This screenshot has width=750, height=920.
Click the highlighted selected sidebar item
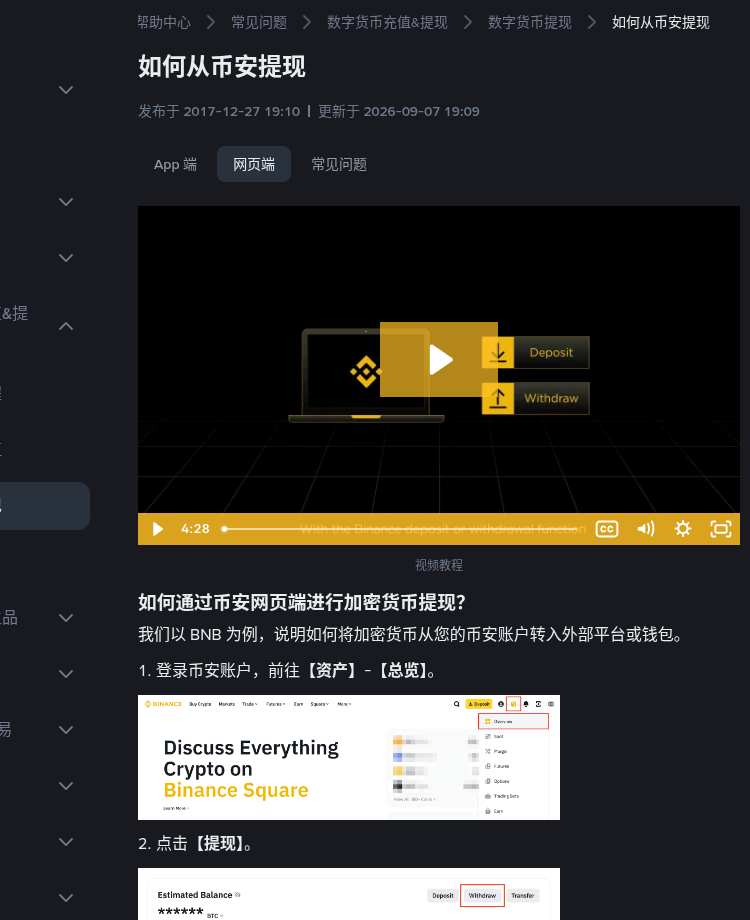[45, 506]
